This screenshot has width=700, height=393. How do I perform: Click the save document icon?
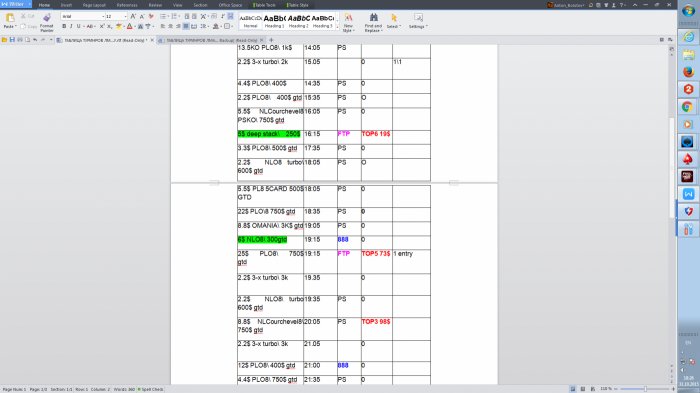pyautogui.click(x=12, y=40)
